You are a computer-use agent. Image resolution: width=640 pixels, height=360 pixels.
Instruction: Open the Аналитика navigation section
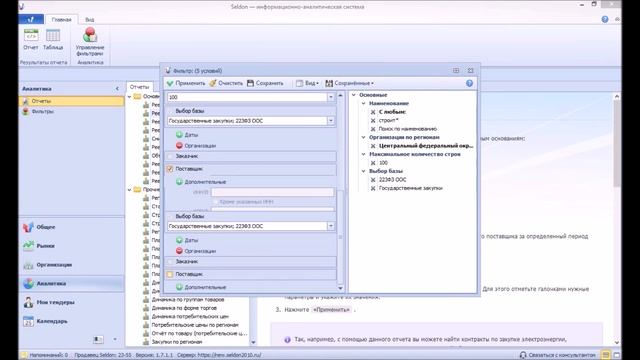click(71, 283)
